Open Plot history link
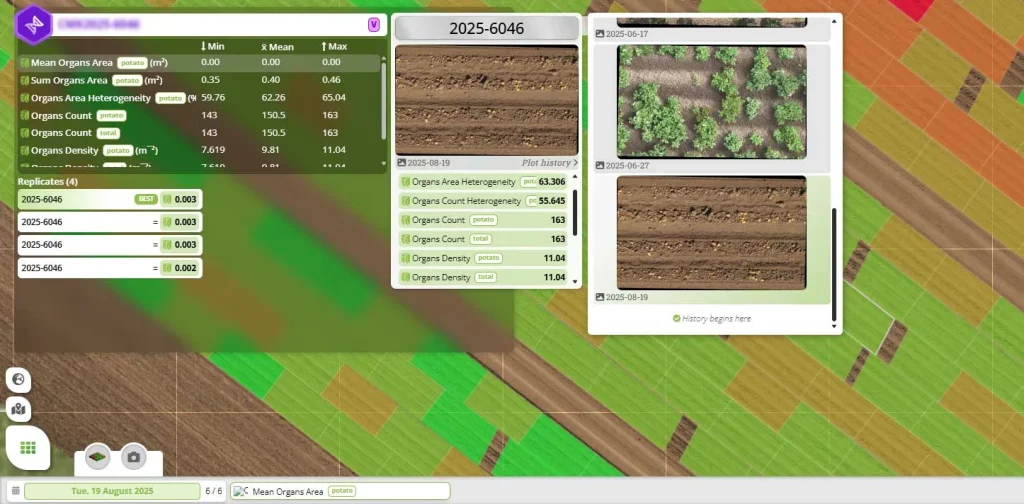 click(550, 163)
